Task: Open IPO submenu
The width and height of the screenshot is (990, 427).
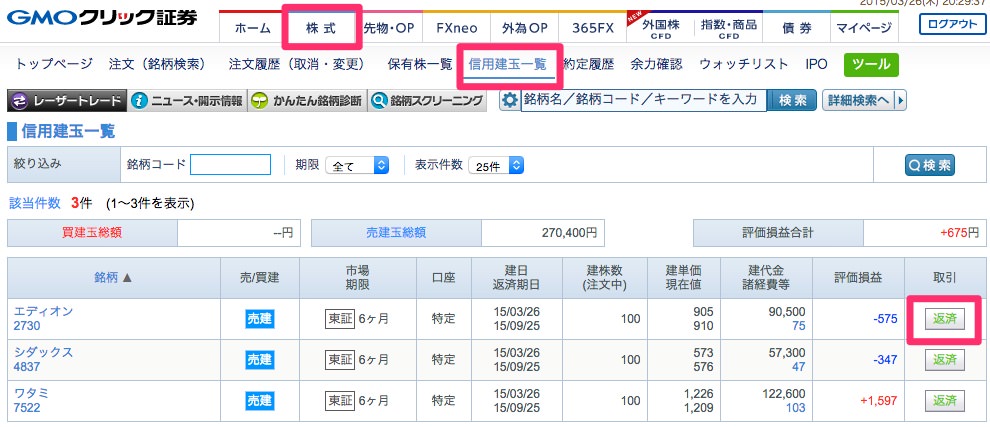Action: 816,64
